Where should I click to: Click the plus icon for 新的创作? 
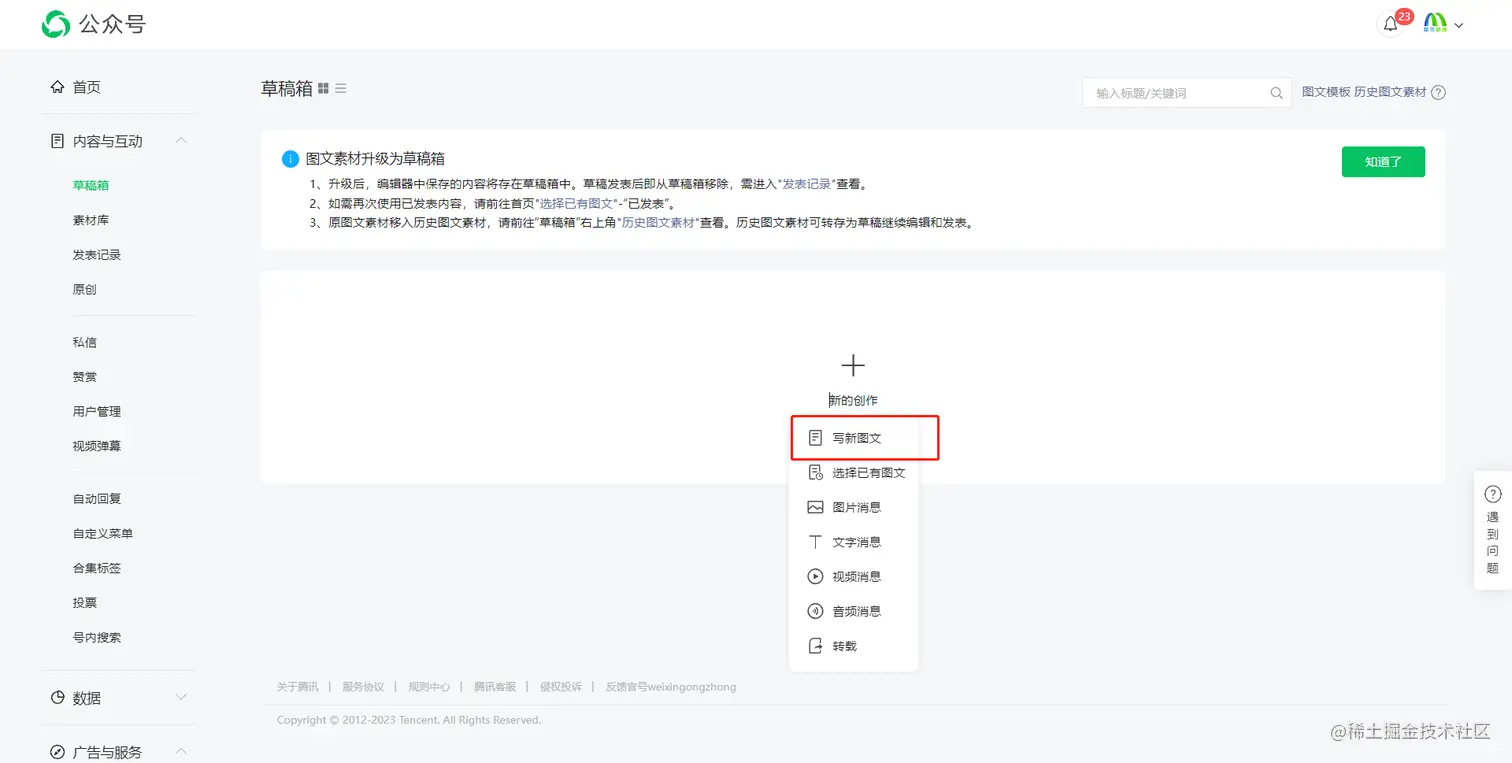point(853,365)
